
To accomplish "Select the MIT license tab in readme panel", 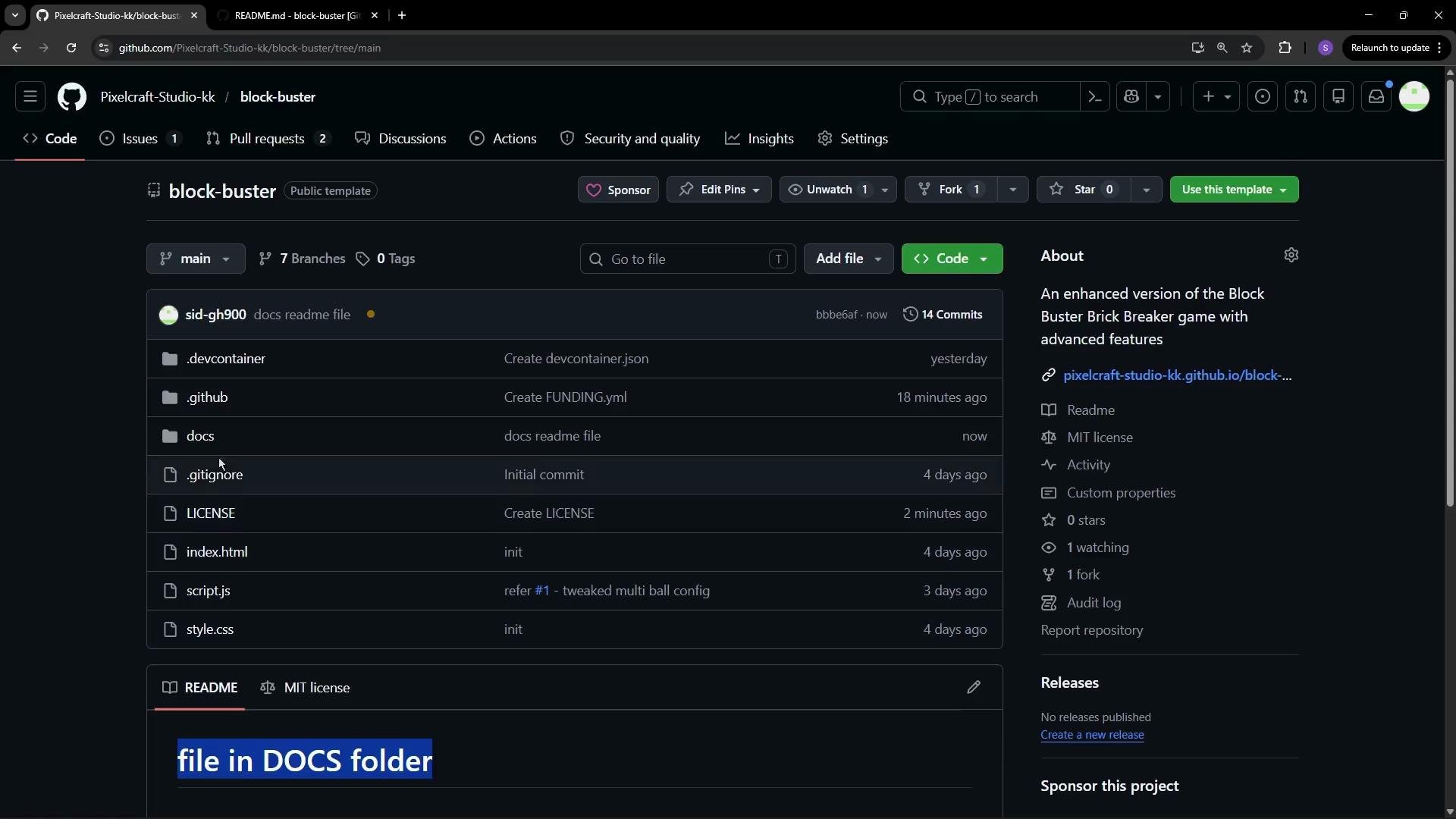I will pyautogui.click(x=305, y=688).
